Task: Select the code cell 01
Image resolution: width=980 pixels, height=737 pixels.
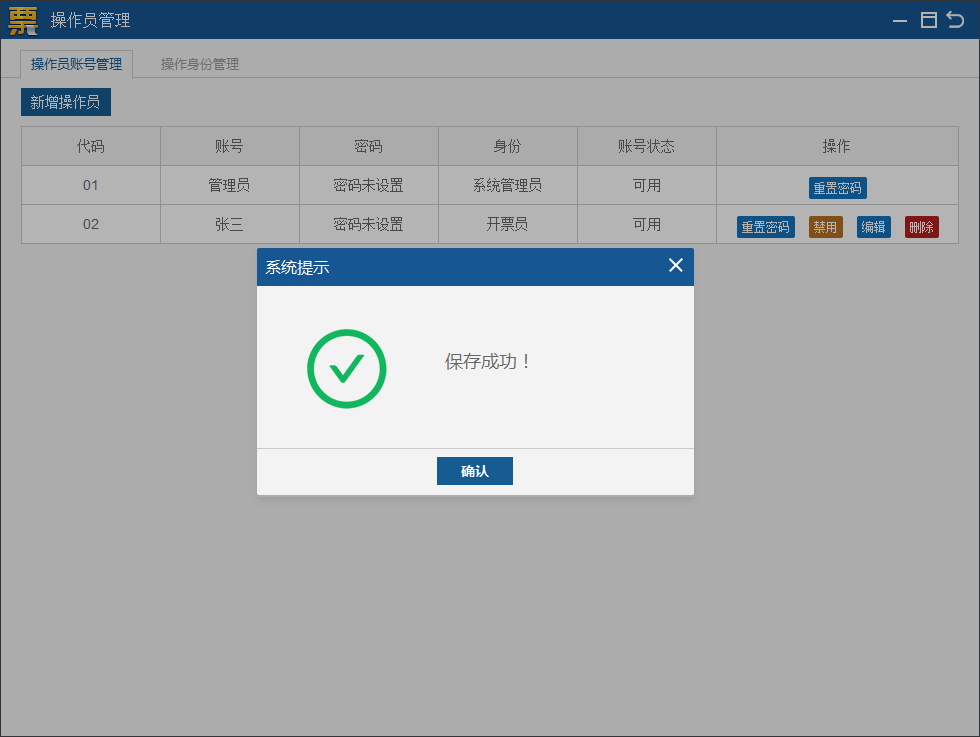Action: tap(91, 185)
